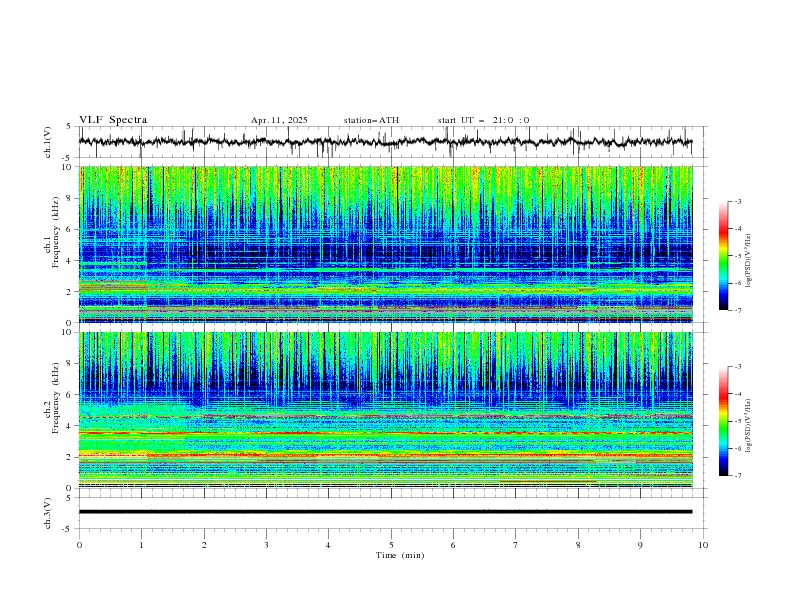Click the "ch.3(V)" axis label
This screenshot has width=792, height=612.
tap(48, 513)
